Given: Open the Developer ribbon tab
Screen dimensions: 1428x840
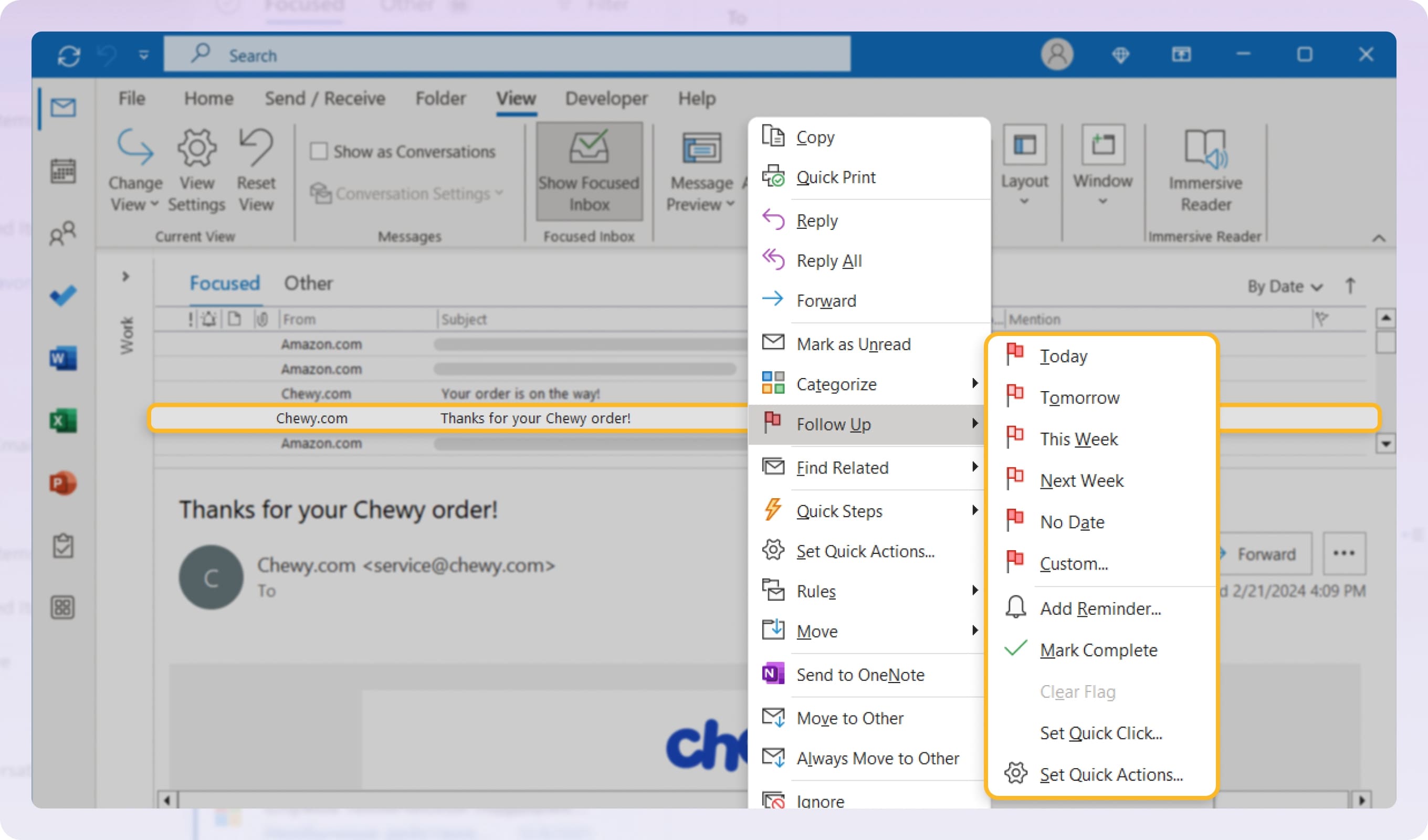Looking at the screenshot, I should (605, 98).
